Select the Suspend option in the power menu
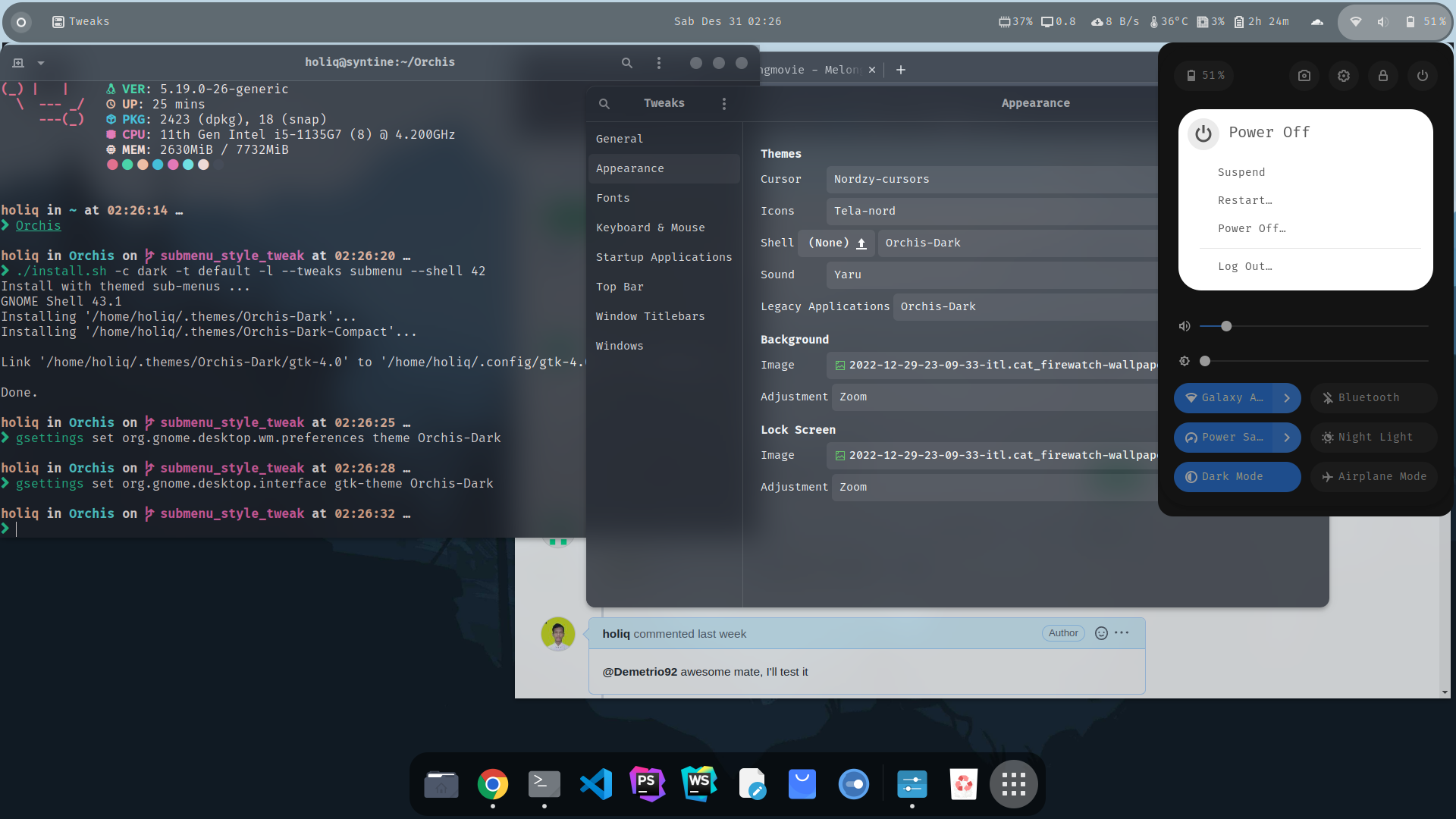1456x819 pixels. click(1241, 172)
